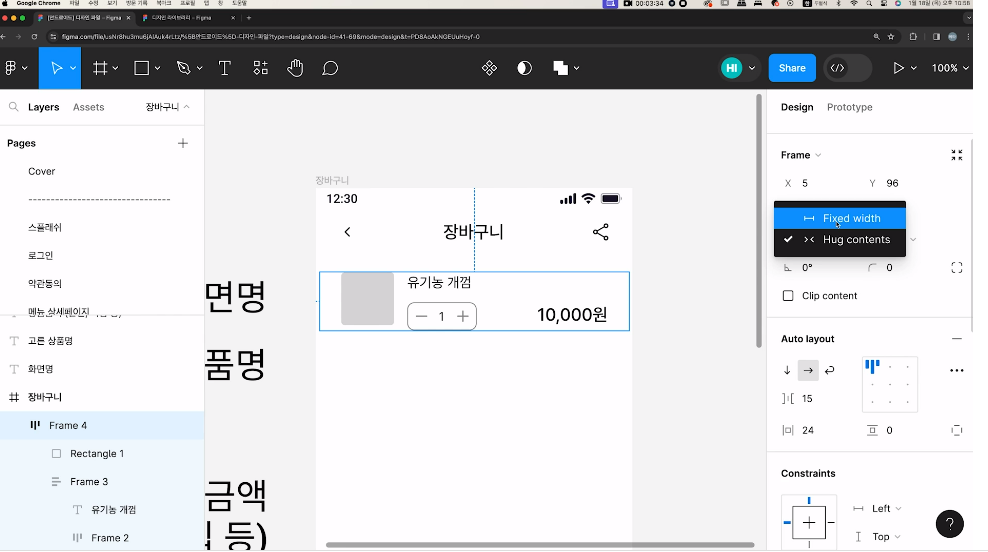Click individual padding icon
Viewport: 988px width, 552px height.
click(x=956, y=430)
